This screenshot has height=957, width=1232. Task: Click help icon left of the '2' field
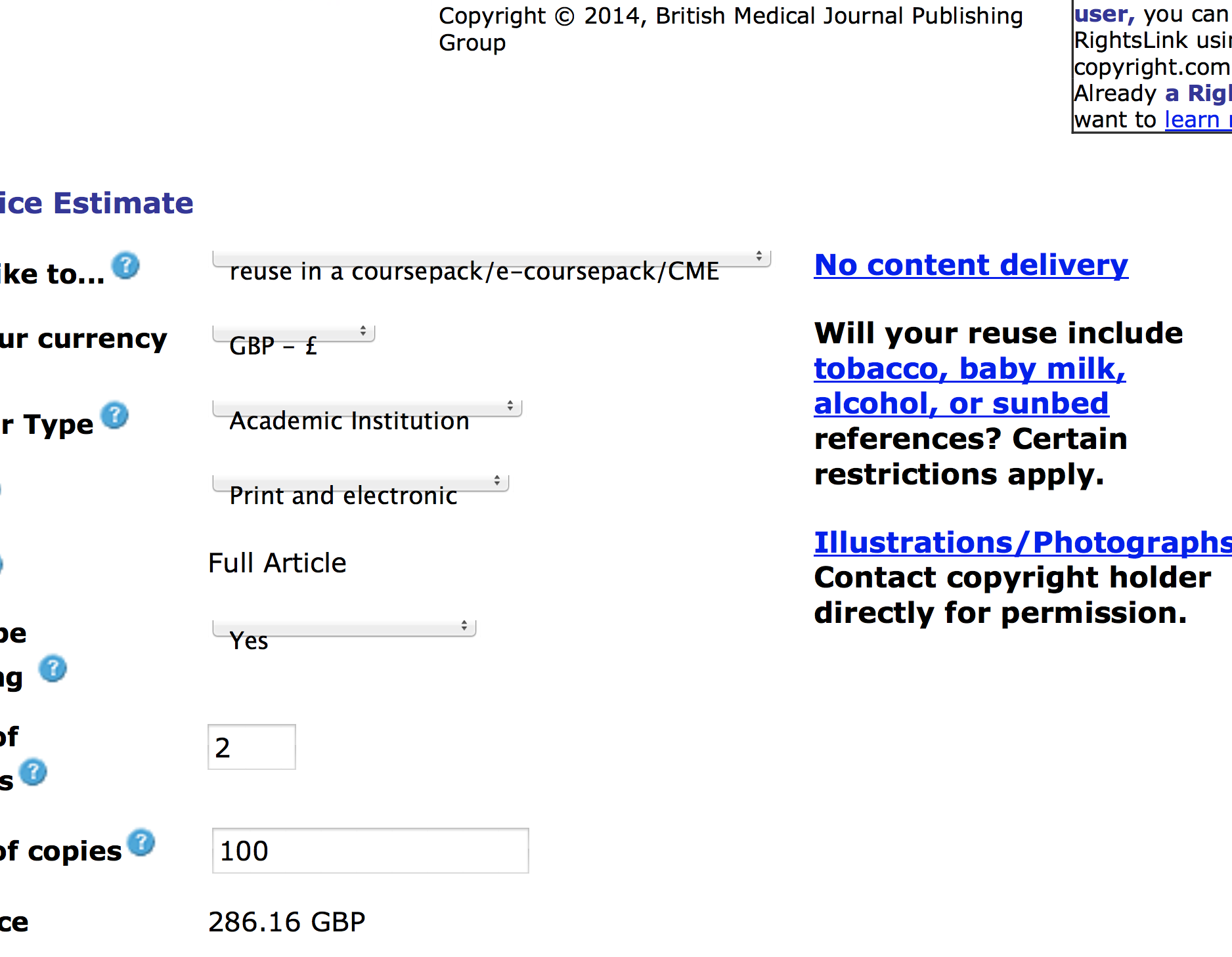[33, 772]
